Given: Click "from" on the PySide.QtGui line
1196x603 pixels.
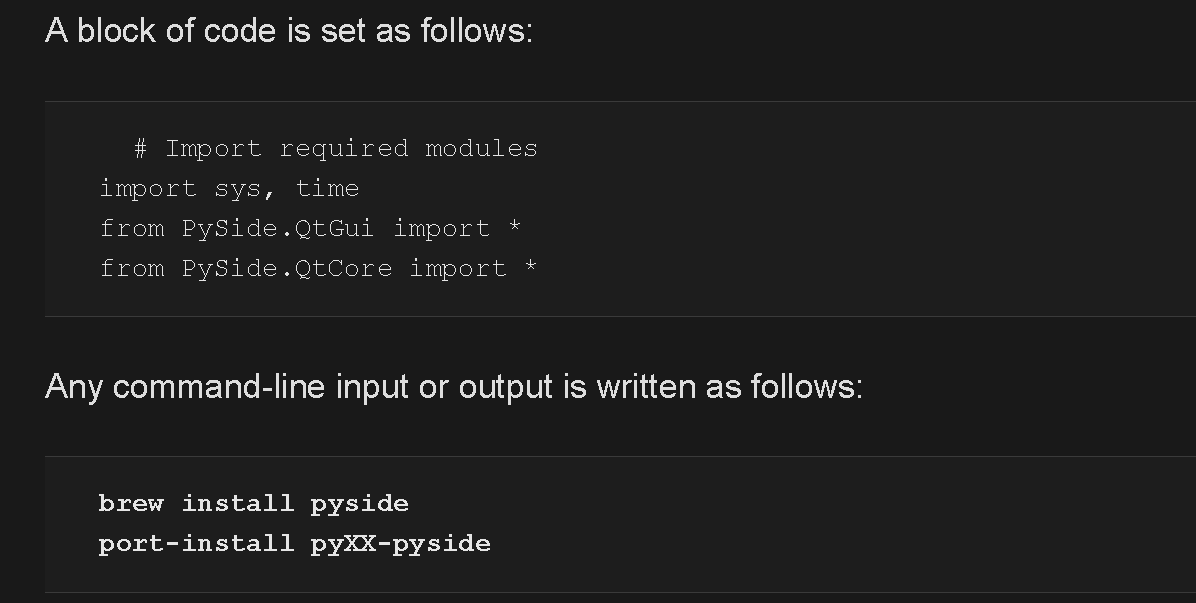Looking at the screenshot, I should coord(132,229).
